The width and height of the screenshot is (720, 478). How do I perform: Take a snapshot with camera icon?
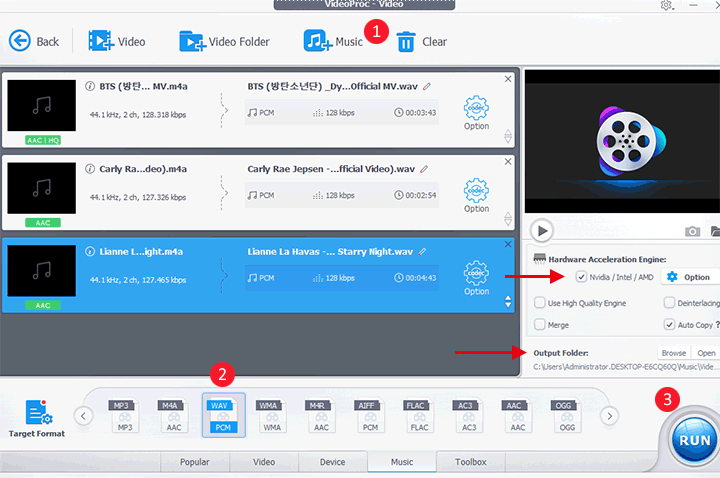[x=692, y=231]
